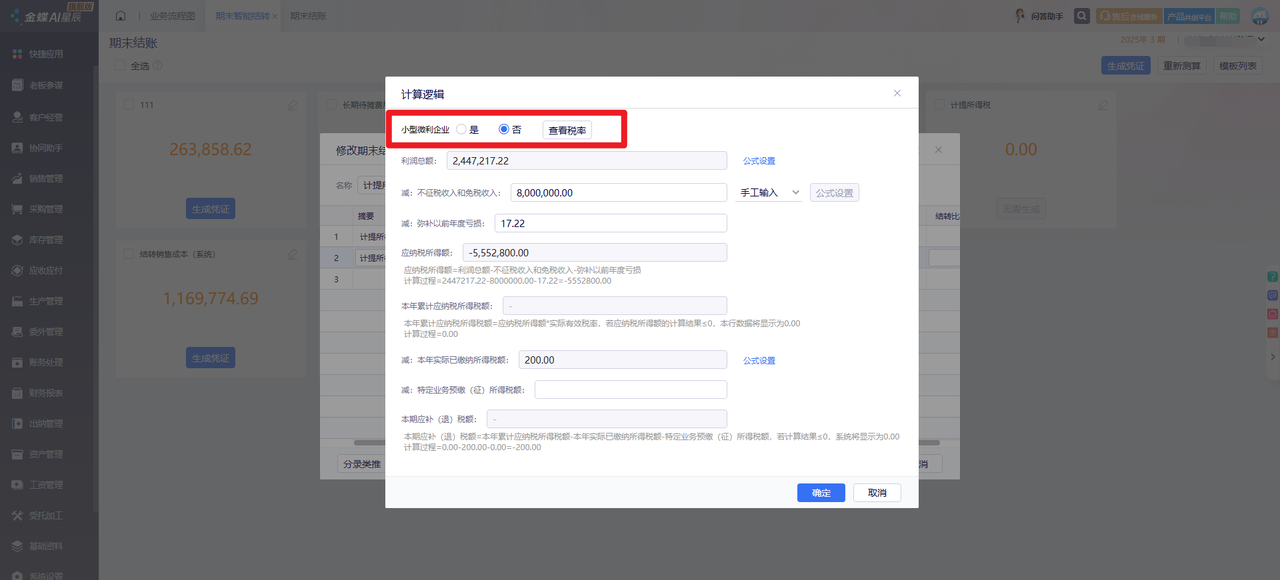Click 生成凭证 on 结转销售成本 card
The height and width of the screenshot is (580, 1280).
tap(210, 358)
